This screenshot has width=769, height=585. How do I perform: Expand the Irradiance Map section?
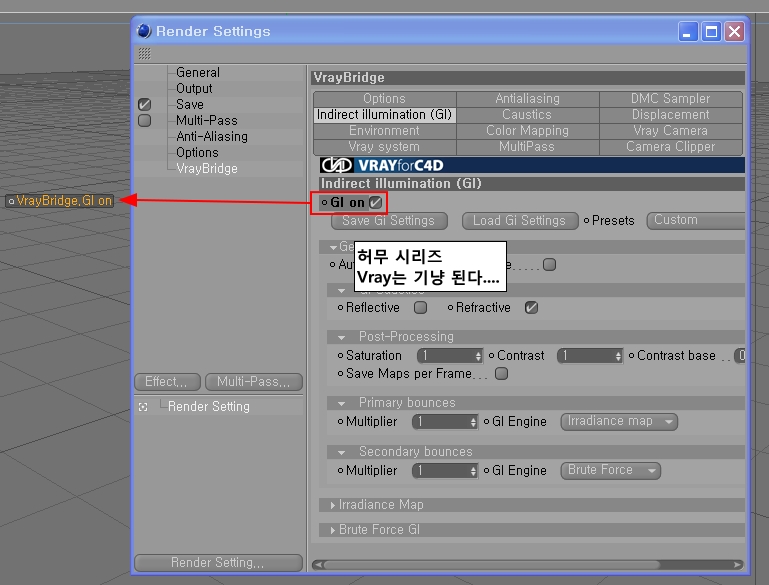pos(333,505)
